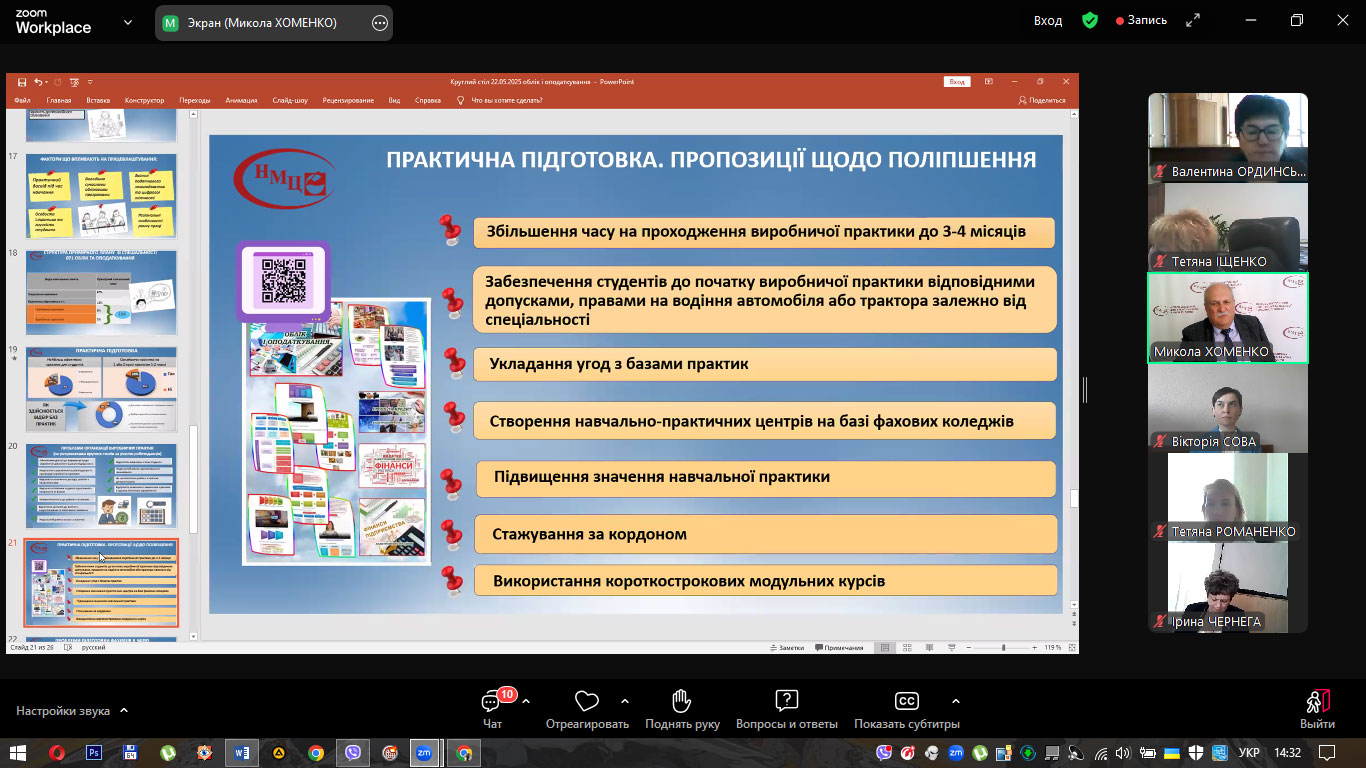This screenshot has height=768, width=1366.
Task: Open Windows Start menu
Action: pos(17,753)
